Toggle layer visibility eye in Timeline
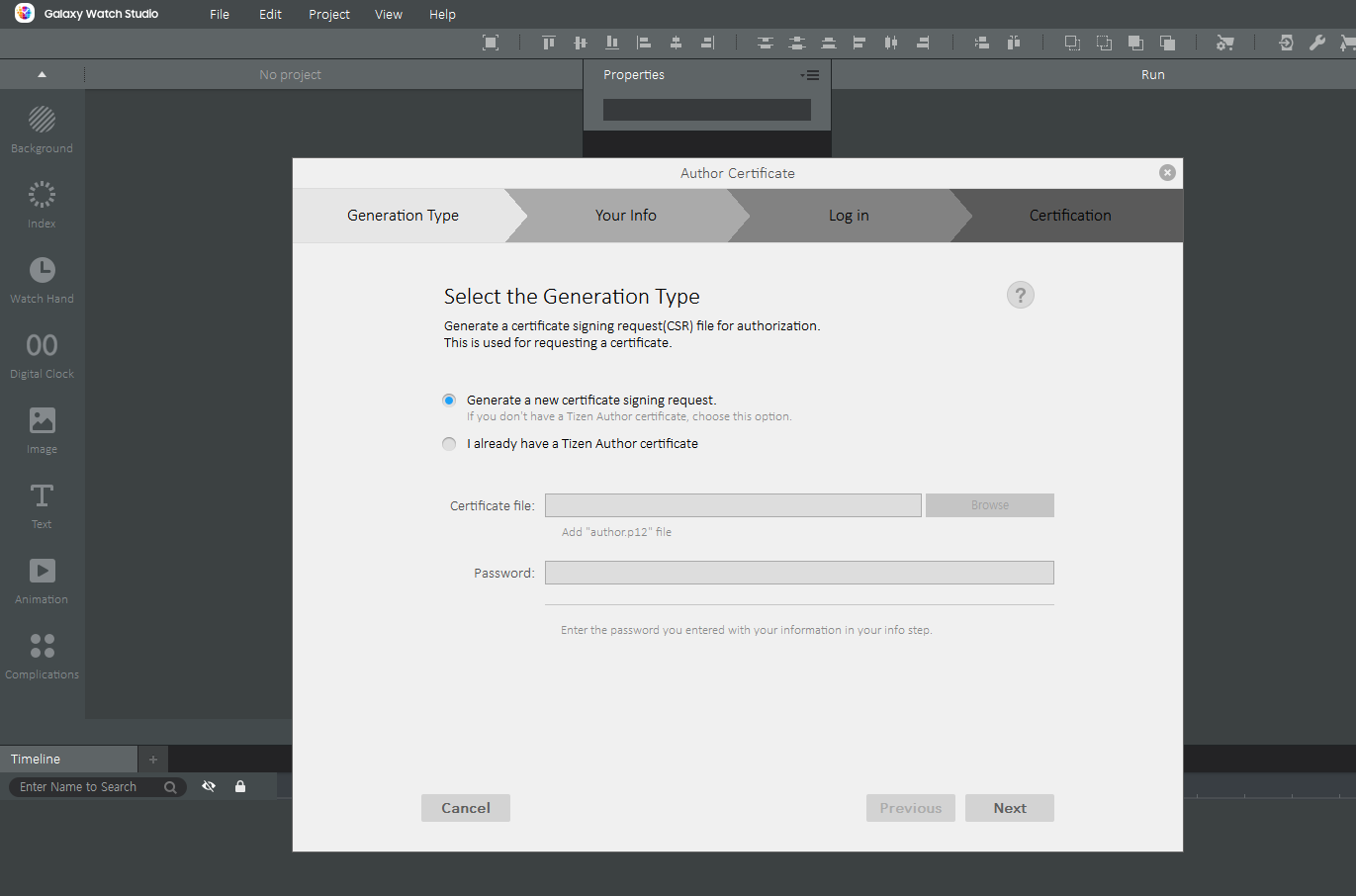Image resolution: width=1356 pixels, height=896 pixels. [209, 786]
